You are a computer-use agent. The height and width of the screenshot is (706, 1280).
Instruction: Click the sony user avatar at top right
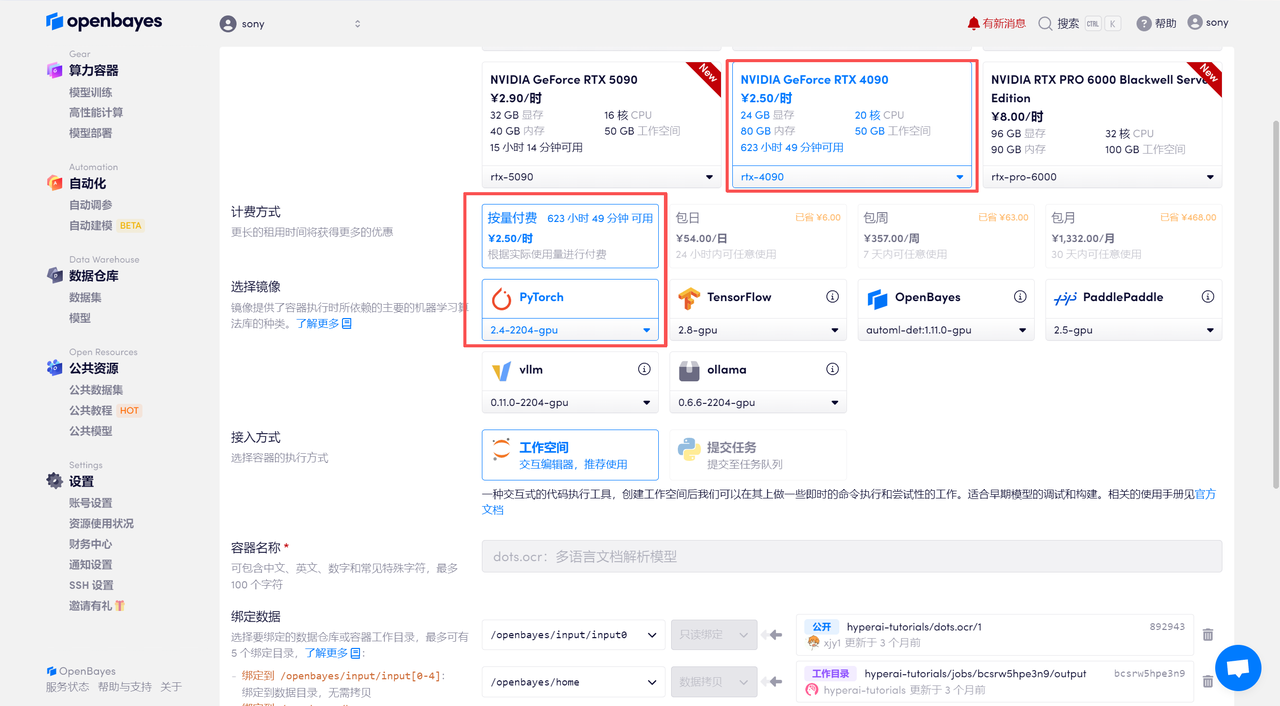click(x=1195, y=22)
